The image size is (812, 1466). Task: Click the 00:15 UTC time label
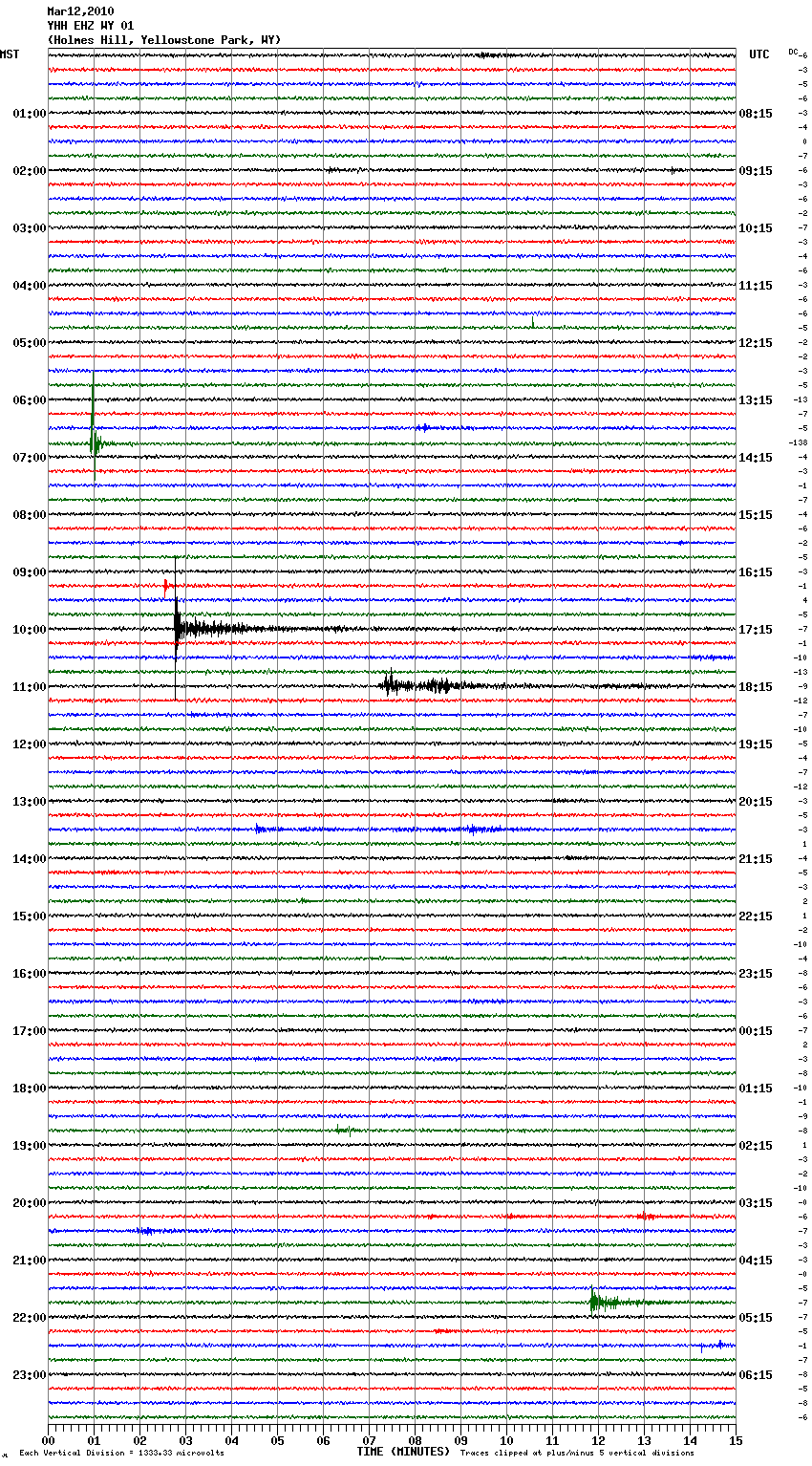click(x=756, y=1031)
